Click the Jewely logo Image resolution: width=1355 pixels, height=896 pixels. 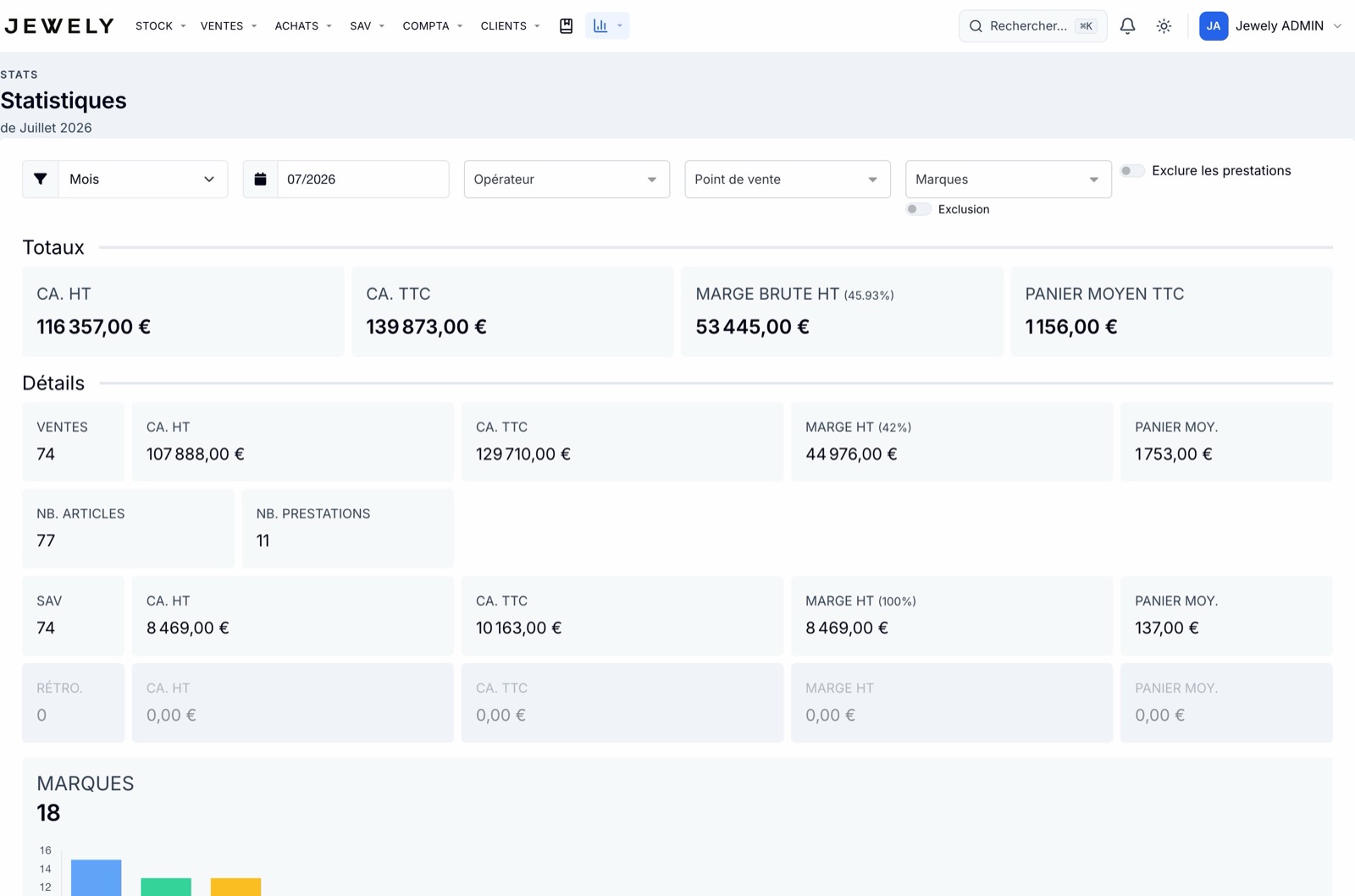(58, 26)
